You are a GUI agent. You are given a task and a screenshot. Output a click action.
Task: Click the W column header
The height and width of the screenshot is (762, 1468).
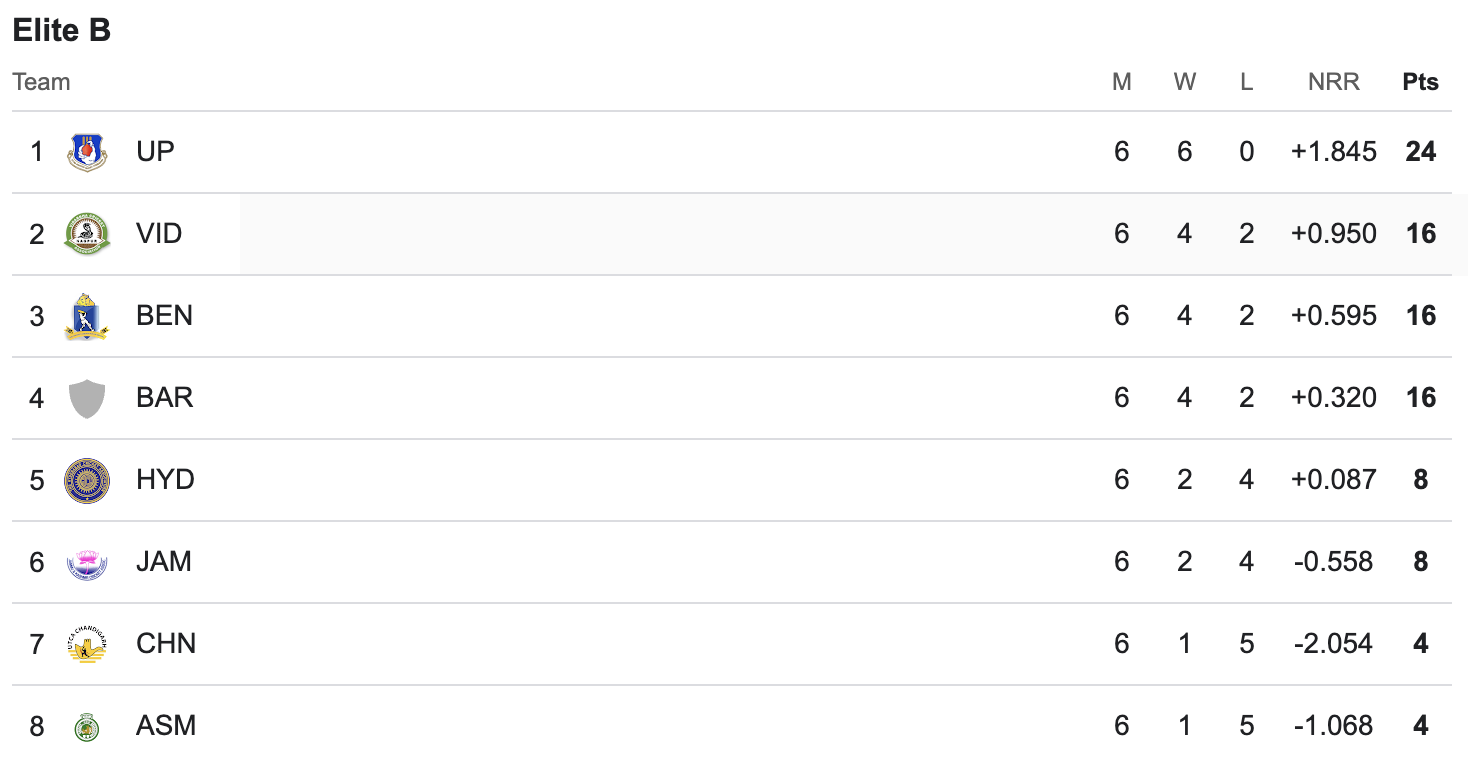[1185, 82]
